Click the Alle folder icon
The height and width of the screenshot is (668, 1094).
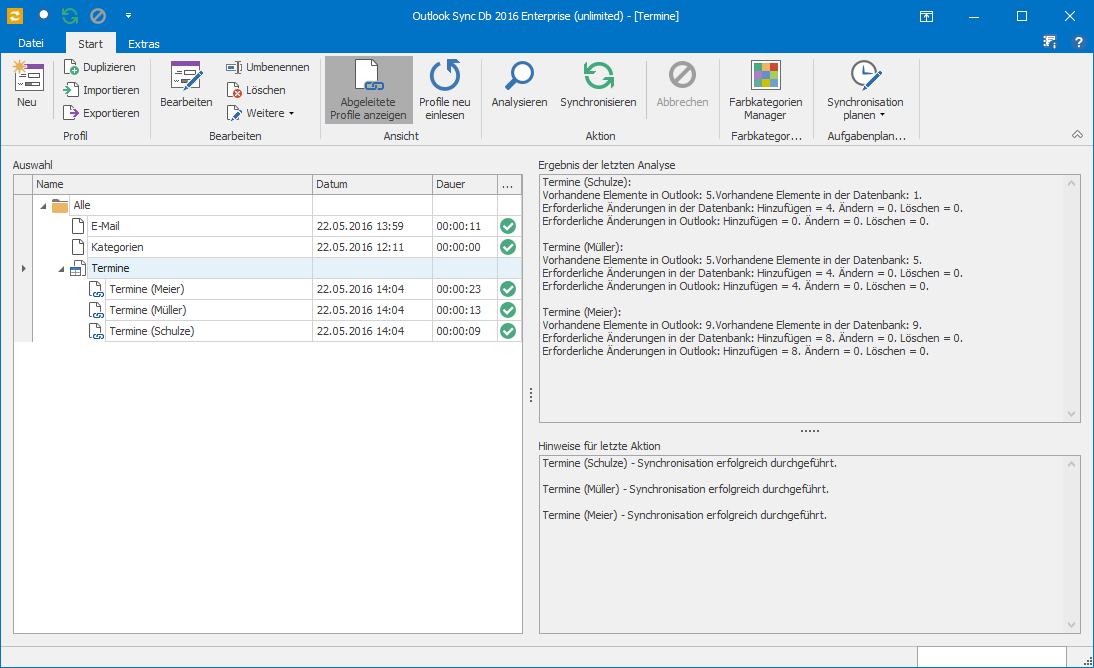pyautogui.click(x=60, y=205)
